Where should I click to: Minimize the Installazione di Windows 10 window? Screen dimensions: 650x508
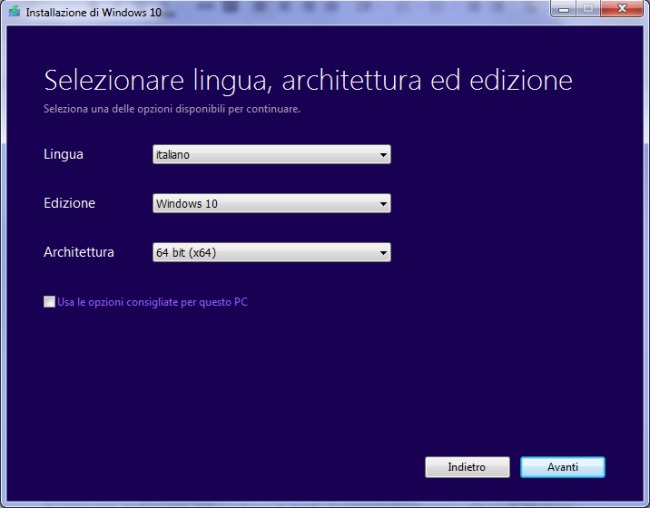coord(563,8)
